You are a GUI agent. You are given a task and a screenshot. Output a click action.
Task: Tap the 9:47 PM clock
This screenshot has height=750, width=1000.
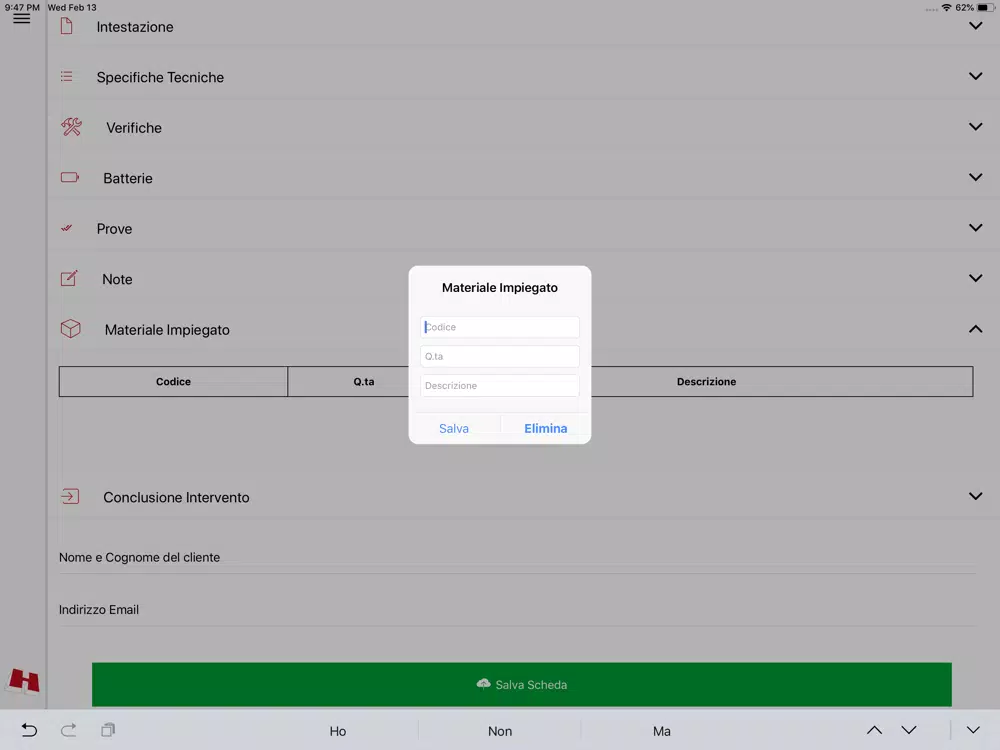(x=22, y=8)
